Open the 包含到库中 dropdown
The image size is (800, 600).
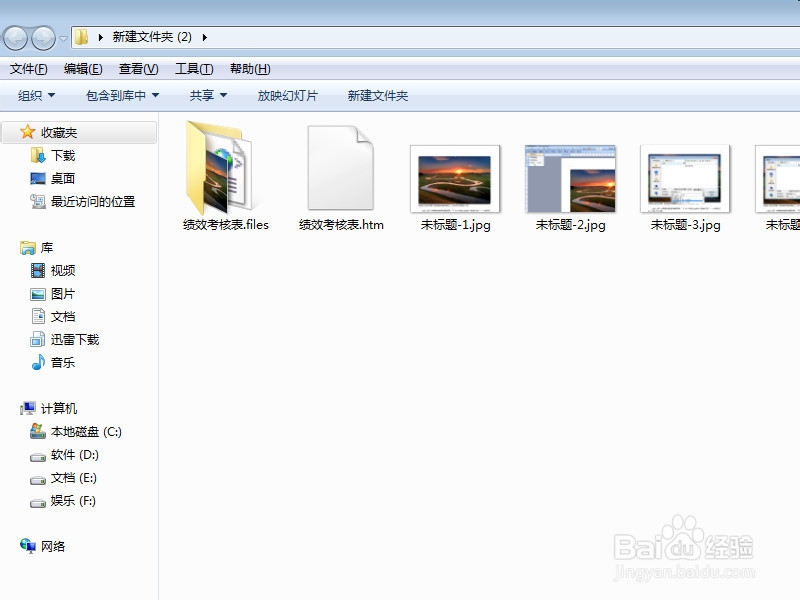pyautogui.click(x=122, y=95)
